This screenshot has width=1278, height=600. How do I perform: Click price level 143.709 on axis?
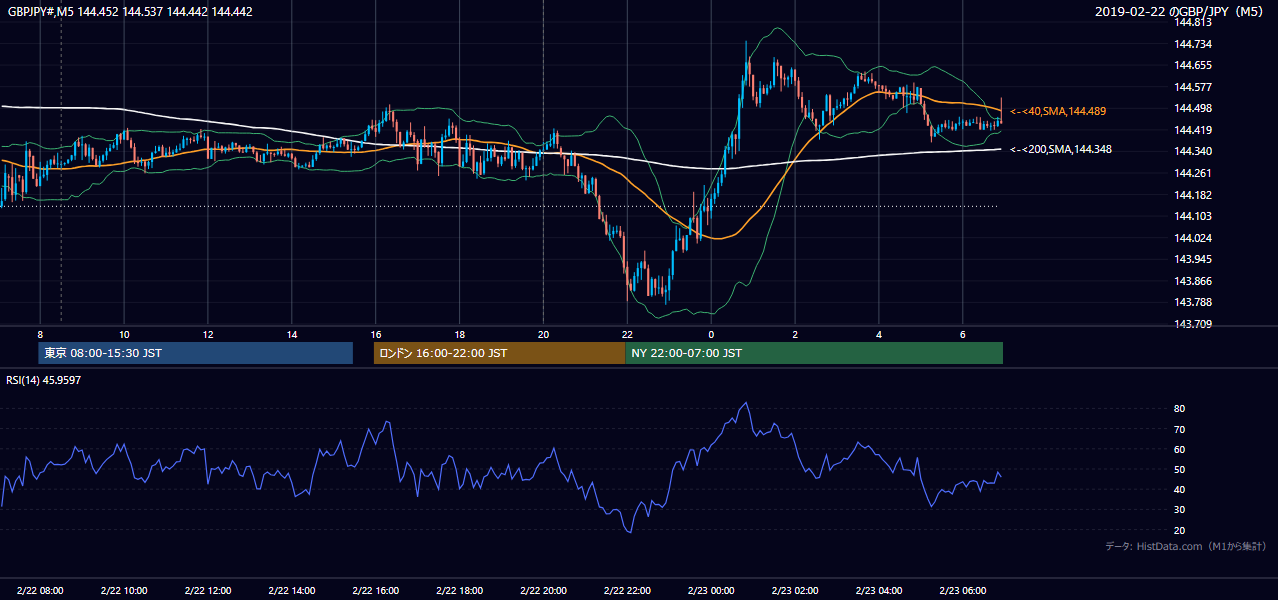coord(1192,324)
